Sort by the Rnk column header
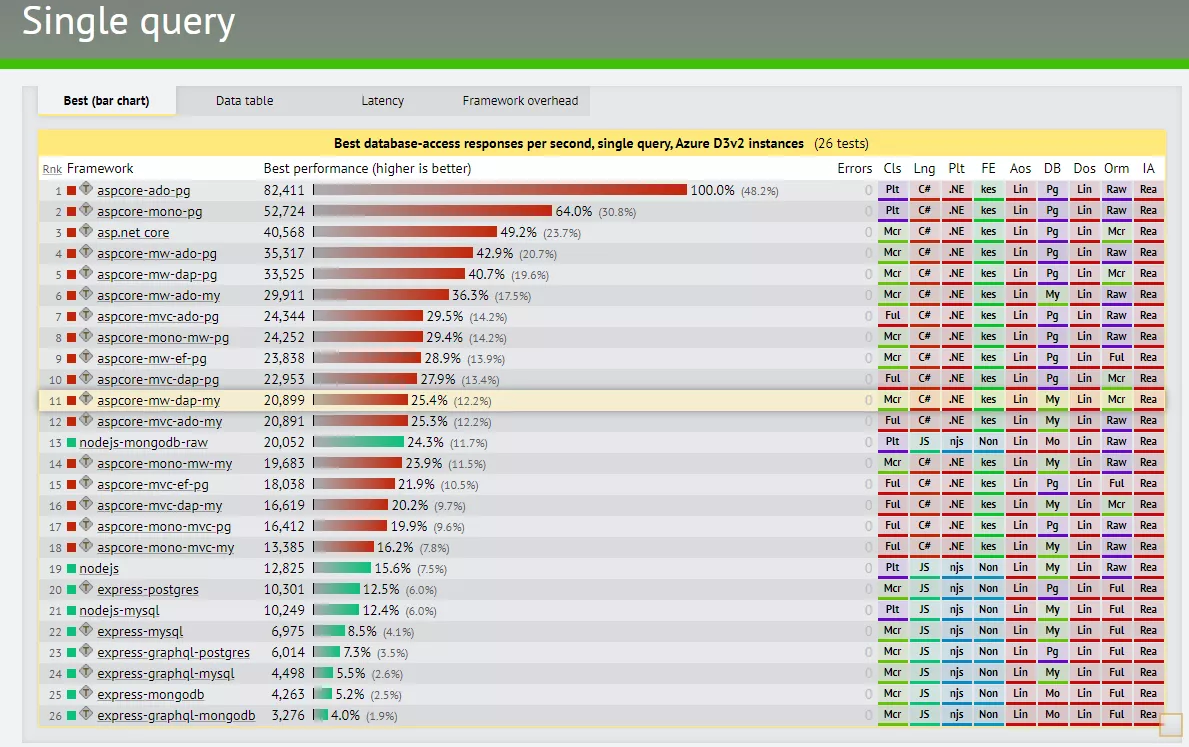This screenshot has width=1189, height=747. click(x=52, y=169)
